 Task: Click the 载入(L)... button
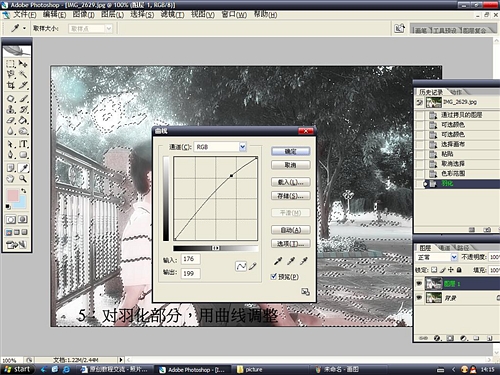tap(290, 182)
